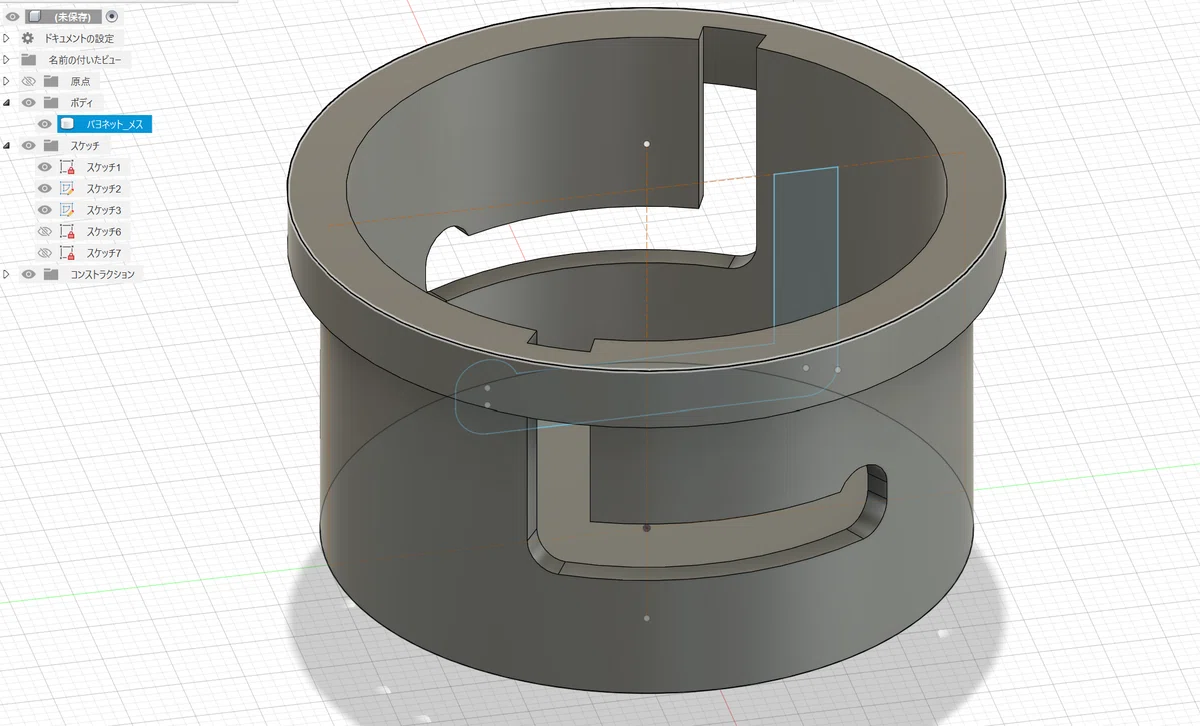This screenshot has height=726, width=1200.
Task: Expand the 名前の付いたビュー node
Action: click(x=6, y=60)
